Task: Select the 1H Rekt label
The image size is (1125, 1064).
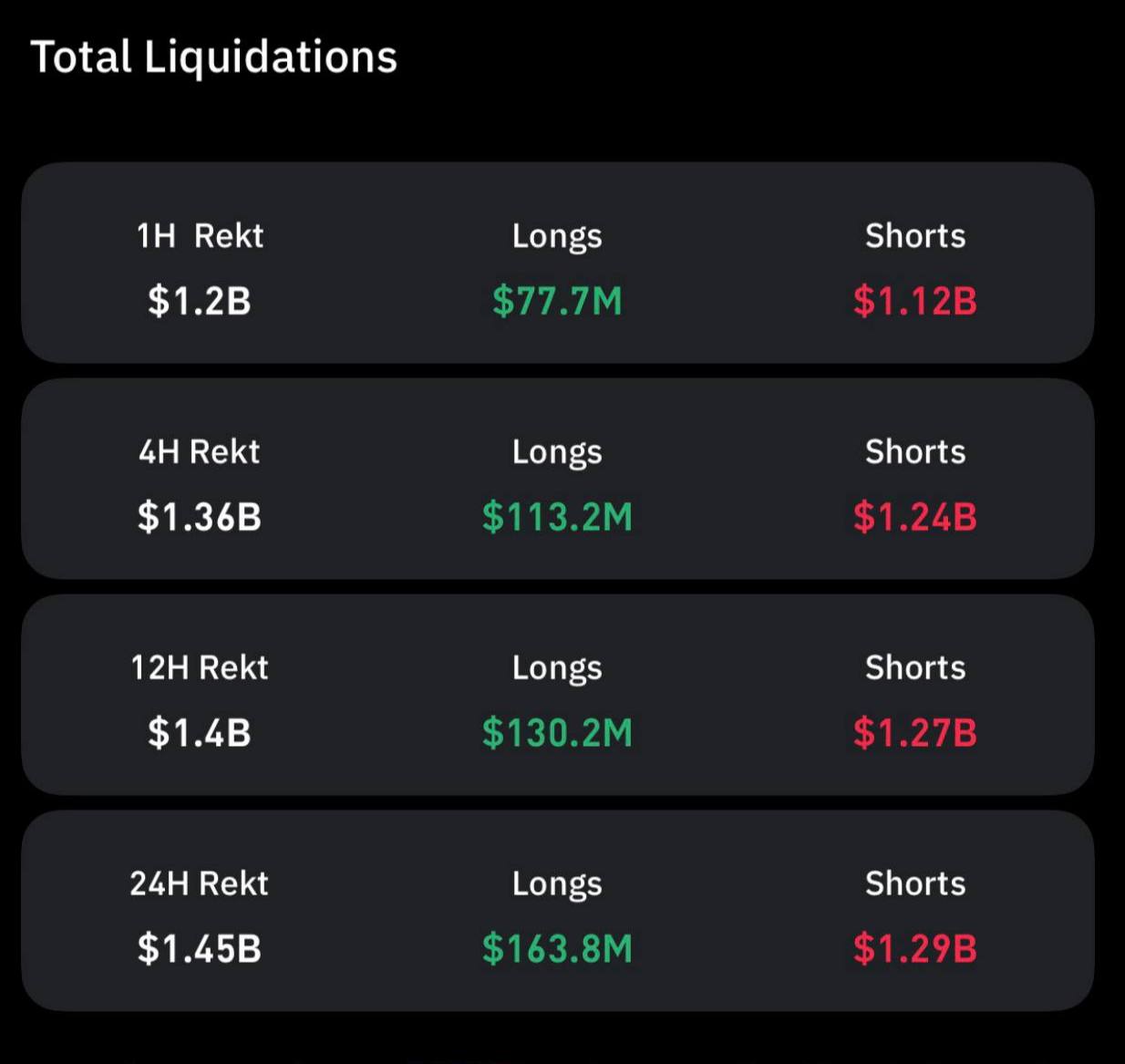Action: click(x=200, y=236)
